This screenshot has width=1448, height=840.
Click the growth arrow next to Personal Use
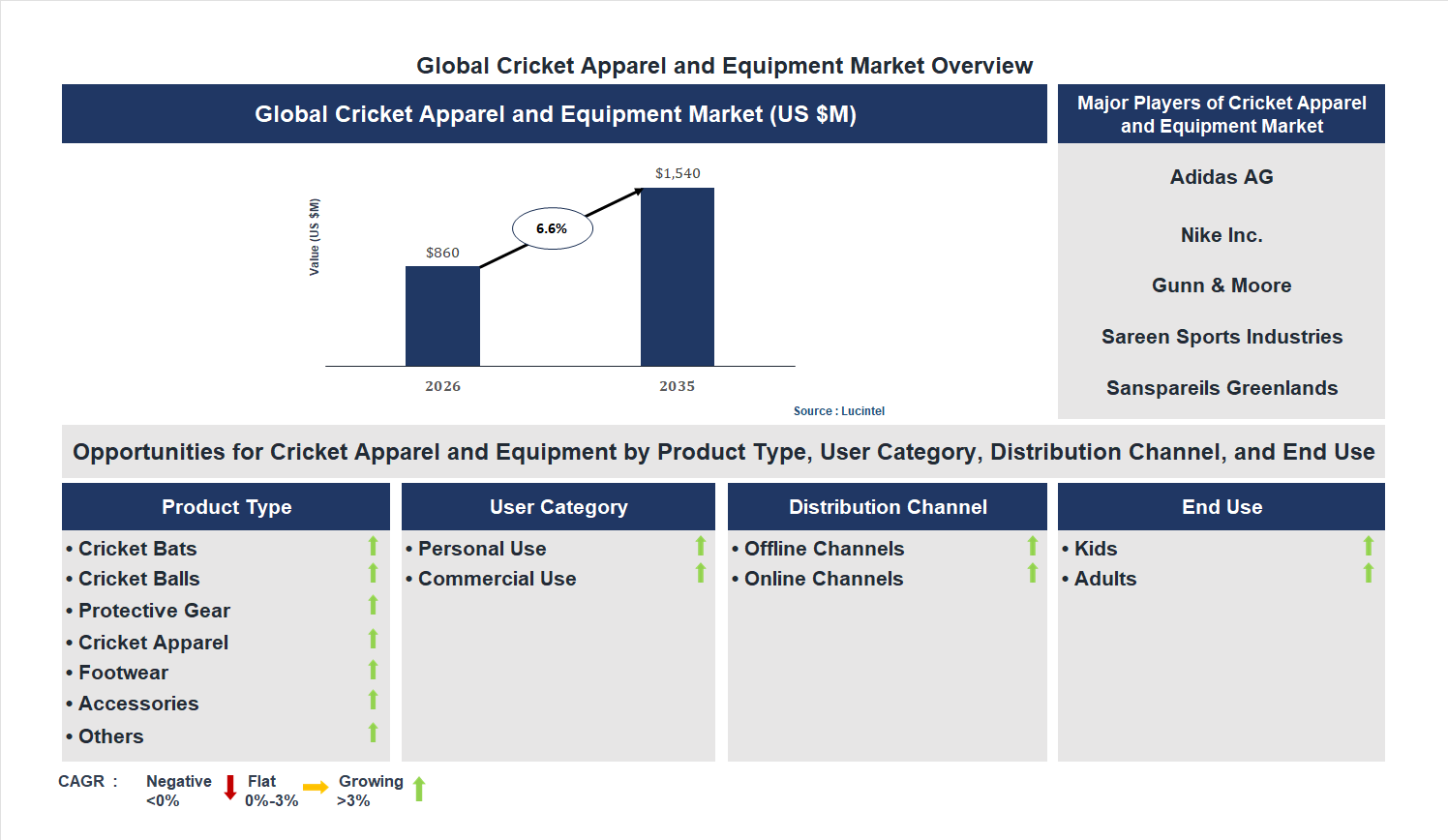point(700,546)
